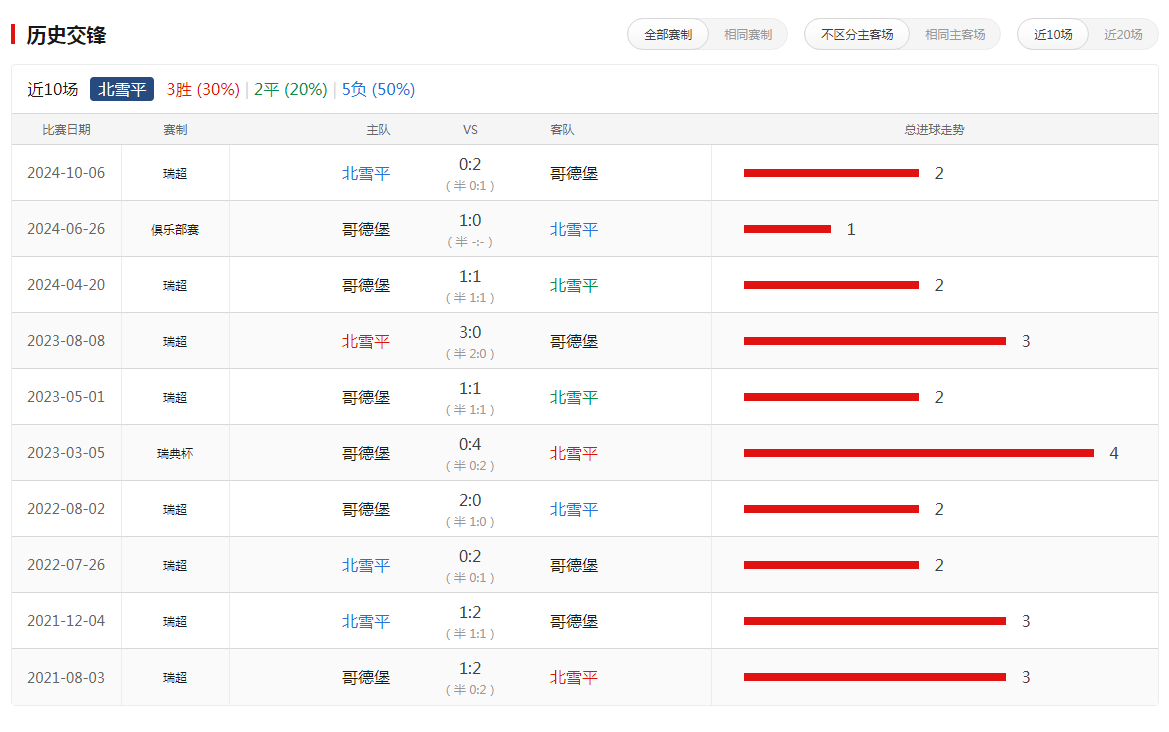
Task: Click the goal trend bar for 2024-06-26
Action: 787,230
